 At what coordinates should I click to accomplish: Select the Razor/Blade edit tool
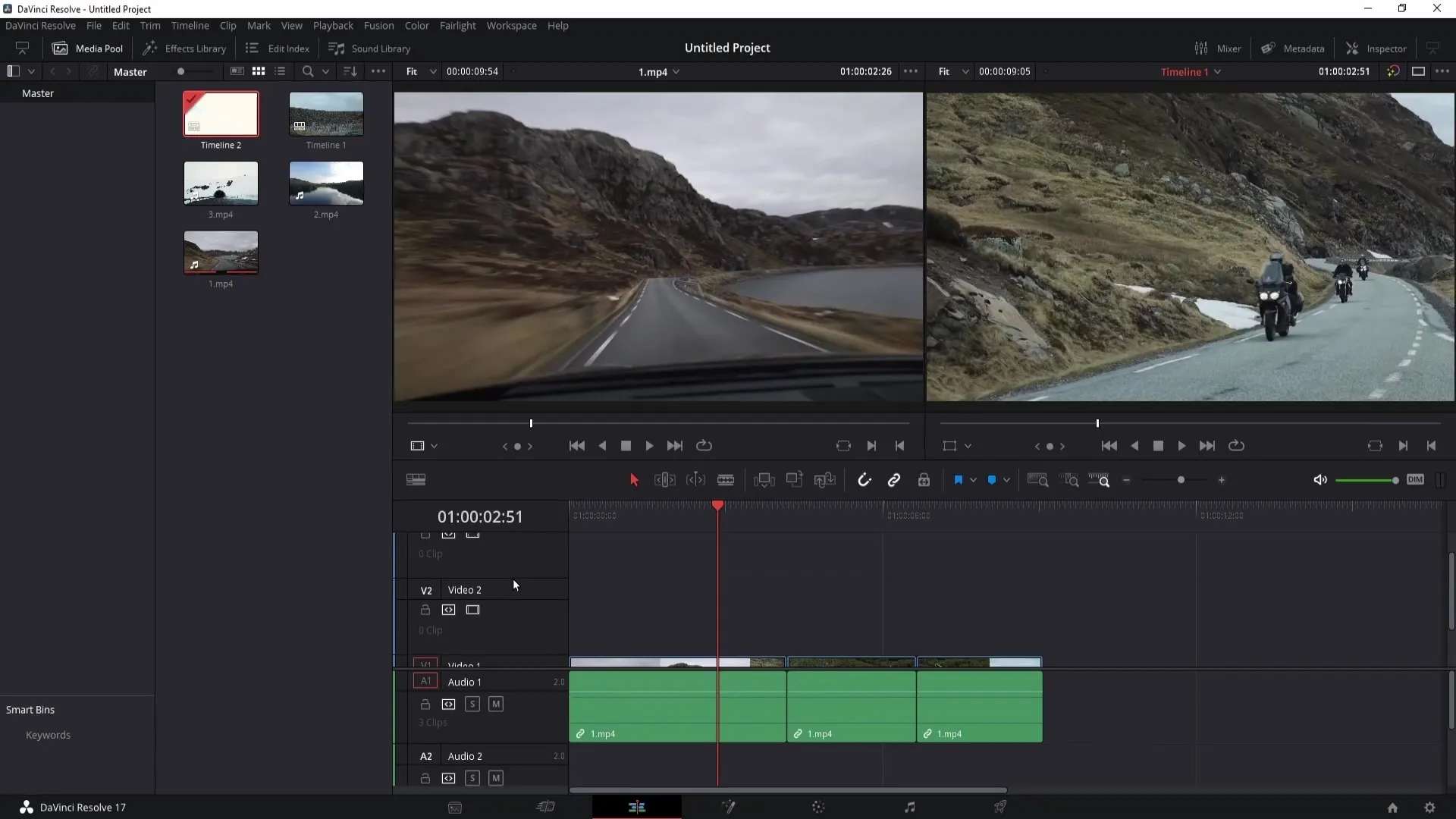726,480
